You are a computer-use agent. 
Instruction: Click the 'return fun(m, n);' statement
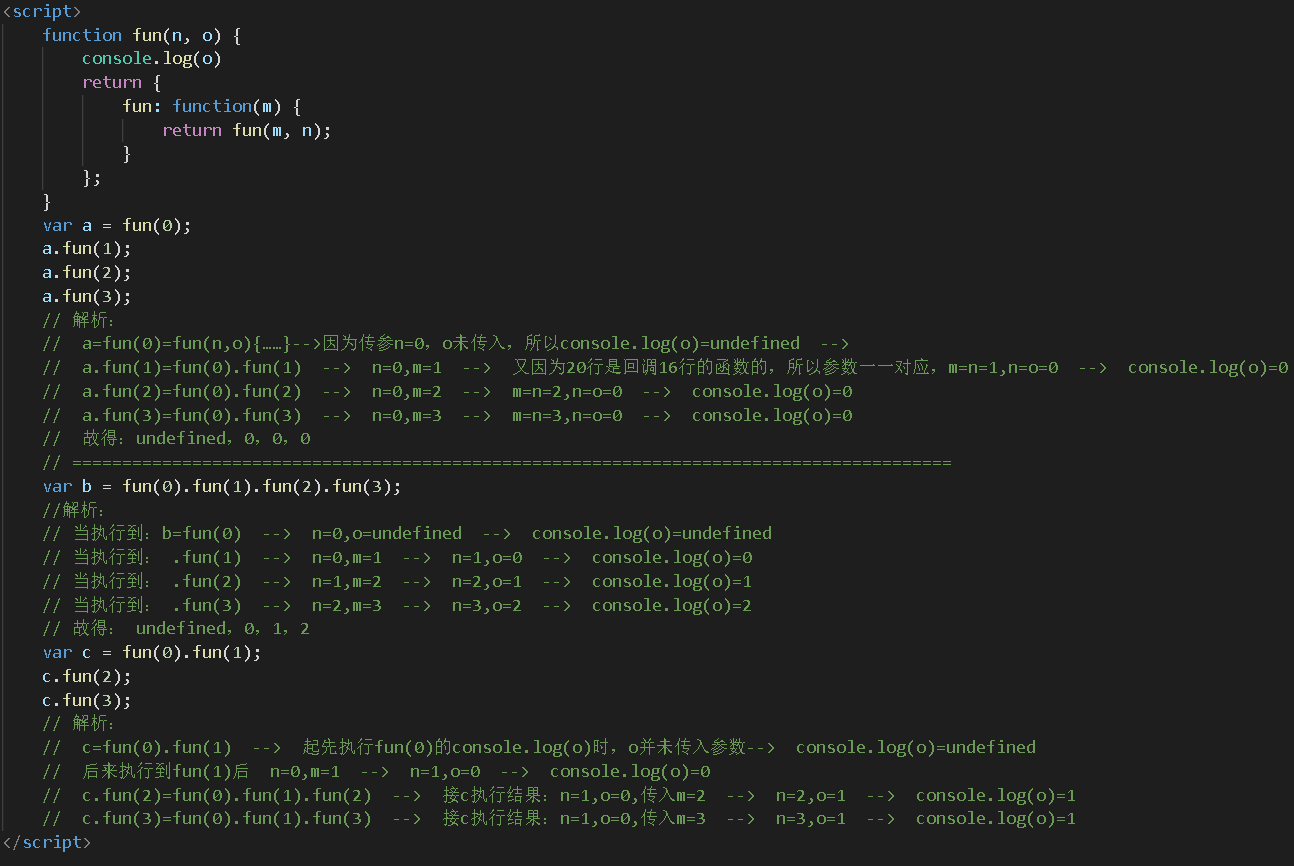pyautogui.click(x=246, y=130)
